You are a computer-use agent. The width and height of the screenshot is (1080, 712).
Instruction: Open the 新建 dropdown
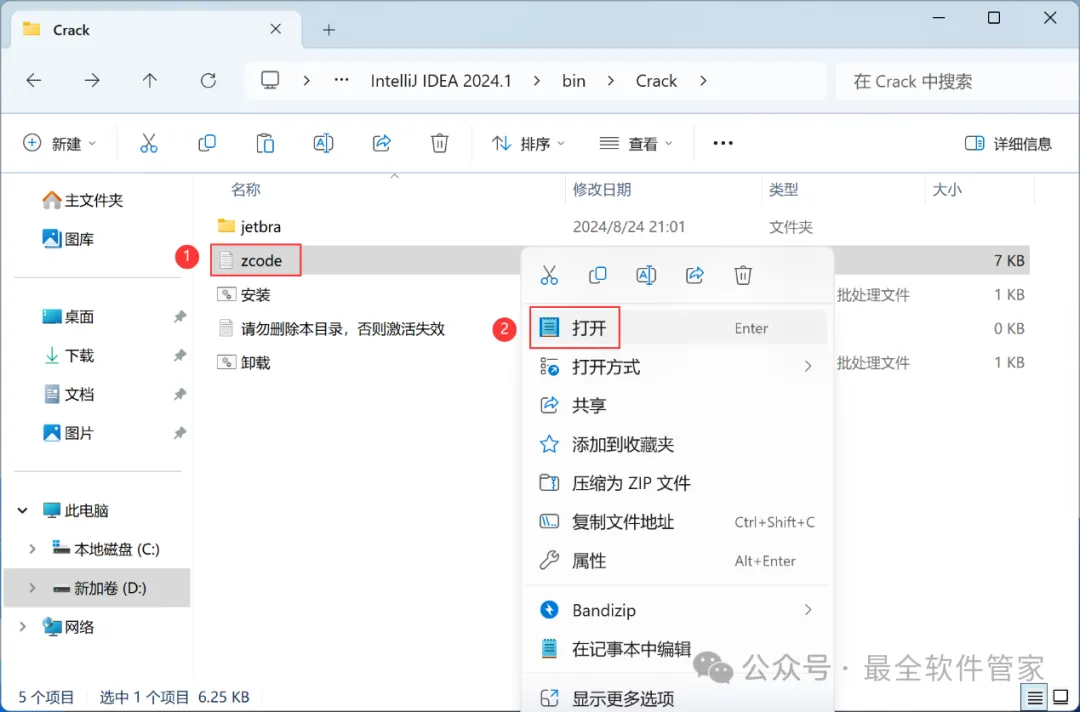pos(60,143)
